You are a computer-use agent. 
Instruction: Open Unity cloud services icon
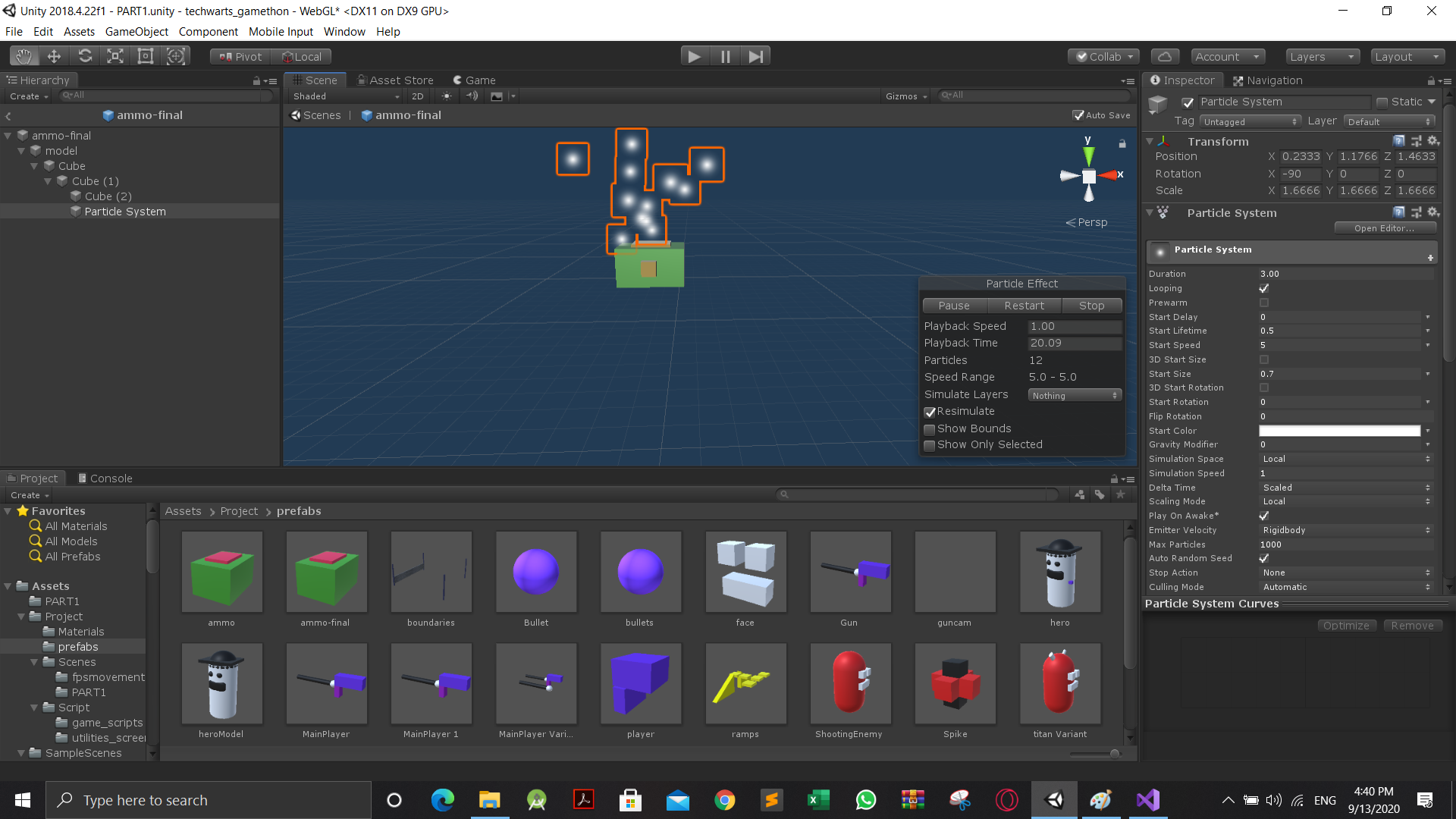1165,56
